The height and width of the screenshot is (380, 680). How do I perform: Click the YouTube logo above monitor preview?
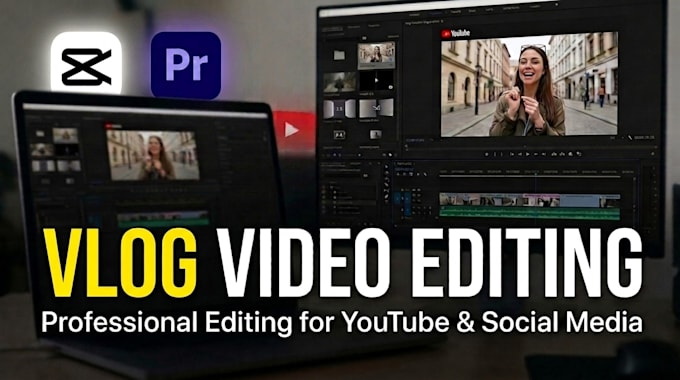(456, 33)
